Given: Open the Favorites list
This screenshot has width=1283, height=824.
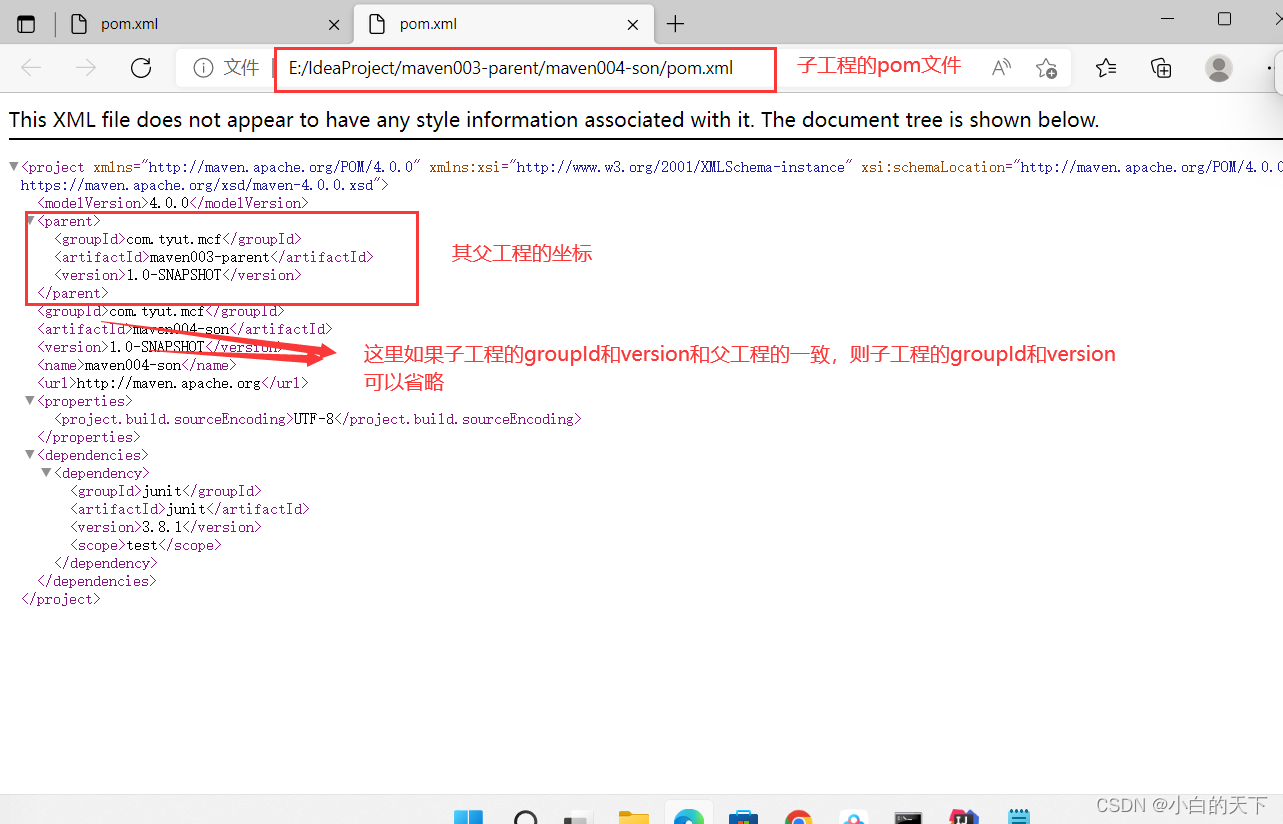Looking at the screenshot, I should pyautogui.click(x=1106, y=68).
